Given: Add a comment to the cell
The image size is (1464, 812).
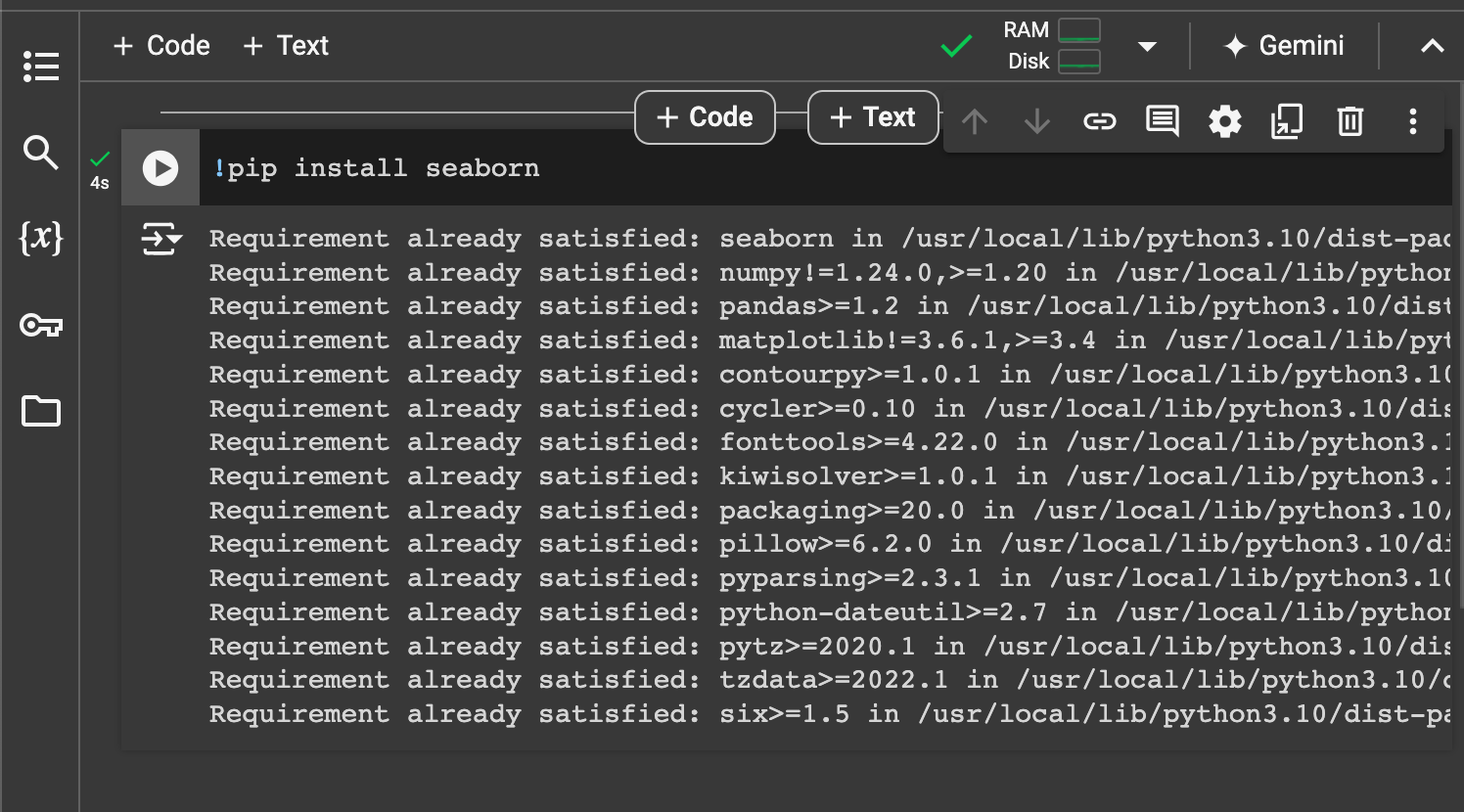Looking at the screenshot, I should tap(1163, 121).
